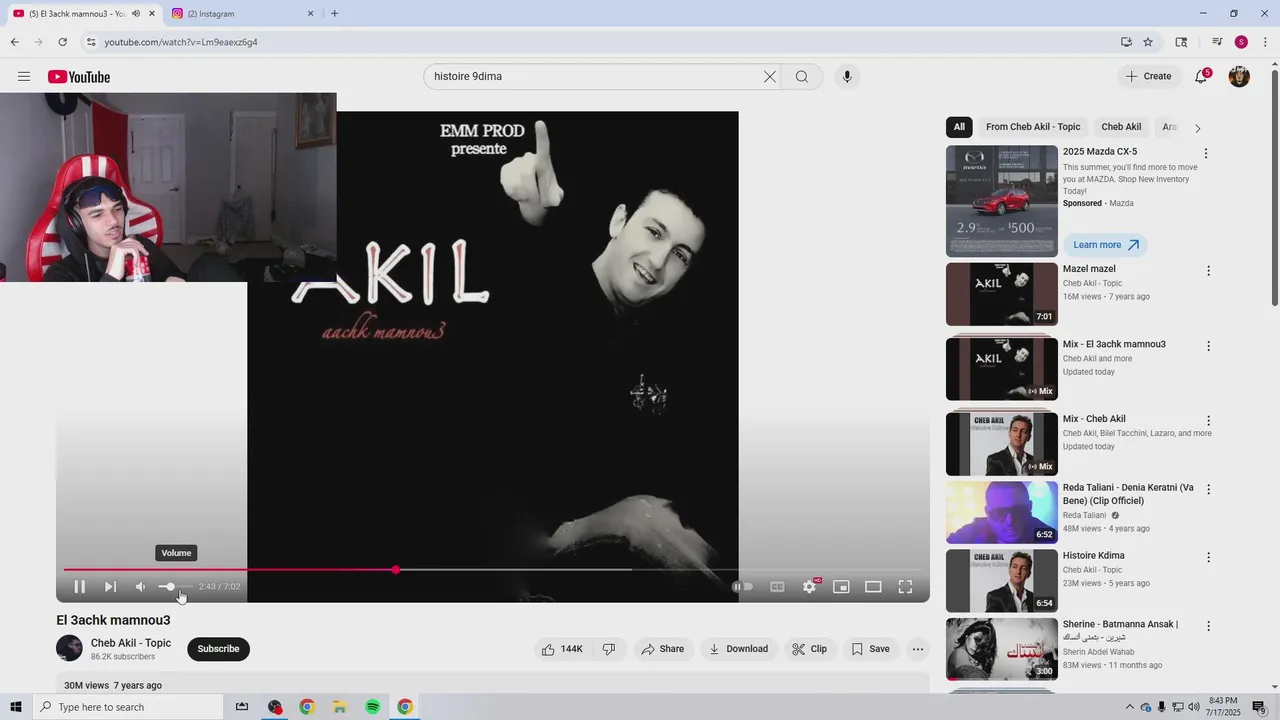Click the YouTube URL address bar
The image size is (1280, 720).
[600, 42]
